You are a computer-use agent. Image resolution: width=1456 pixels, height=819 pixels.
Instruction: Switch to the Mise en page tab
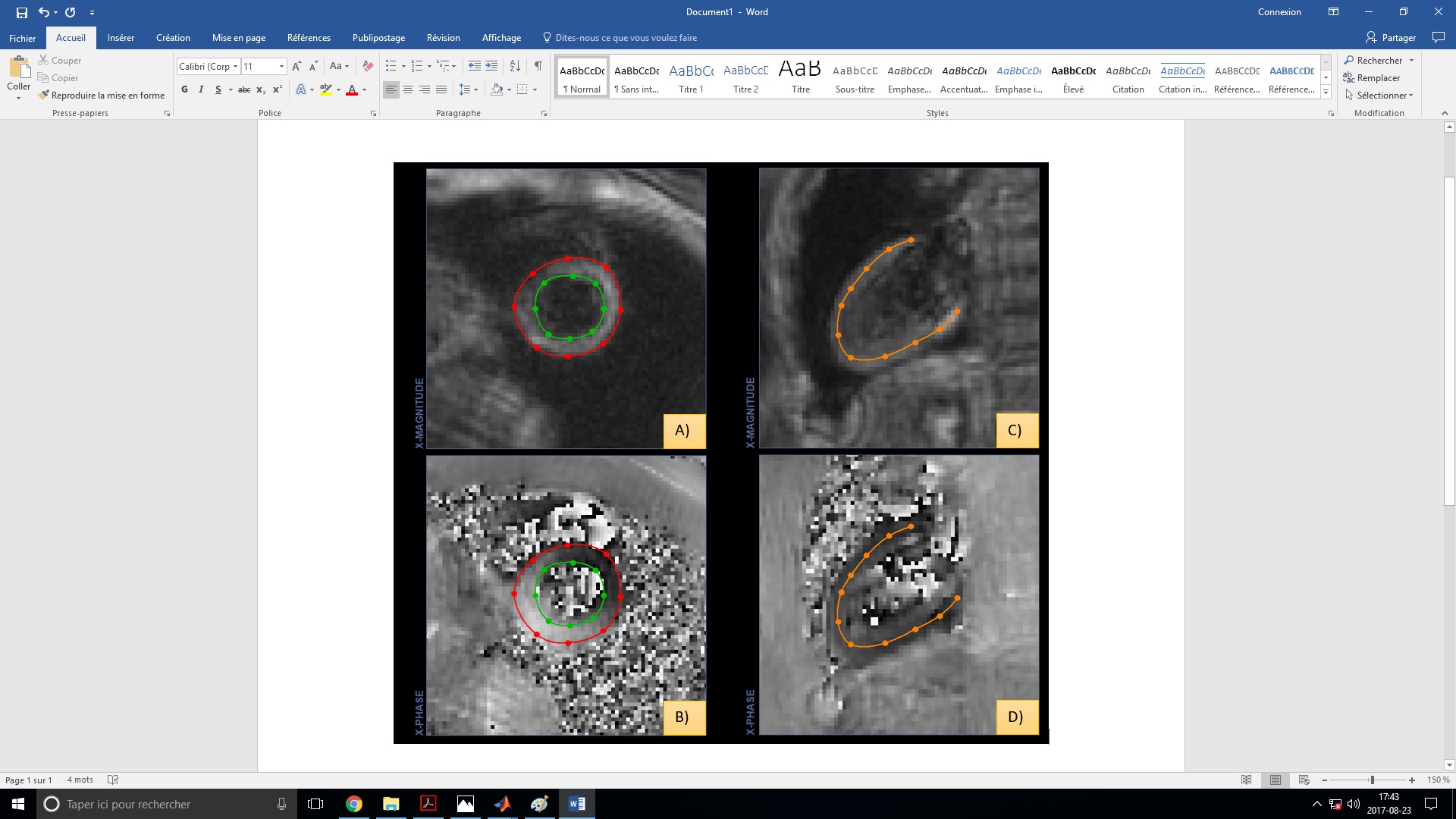point(238,38)
